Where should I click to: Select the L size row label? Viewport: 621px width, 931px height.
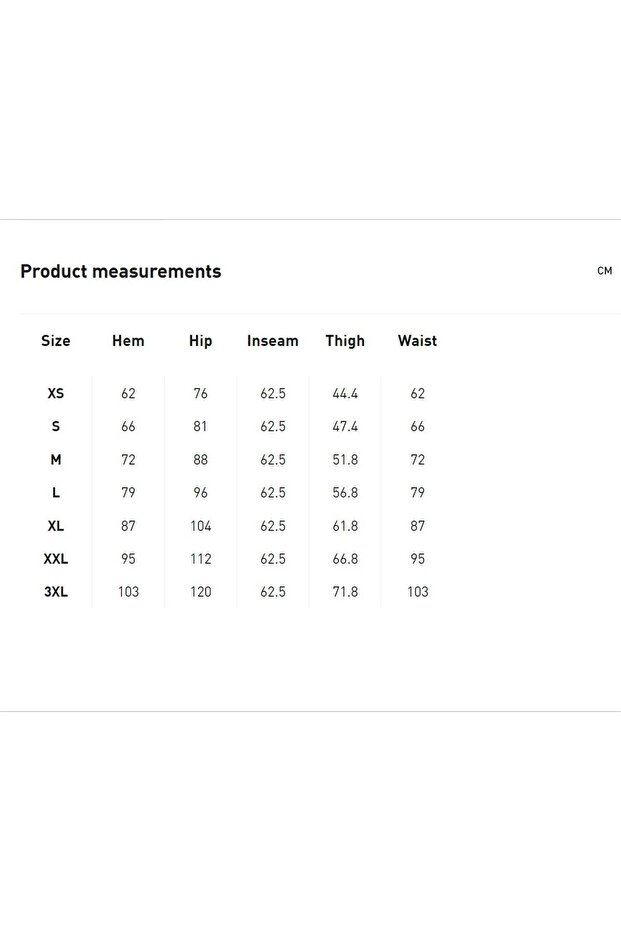pos(56,493)
